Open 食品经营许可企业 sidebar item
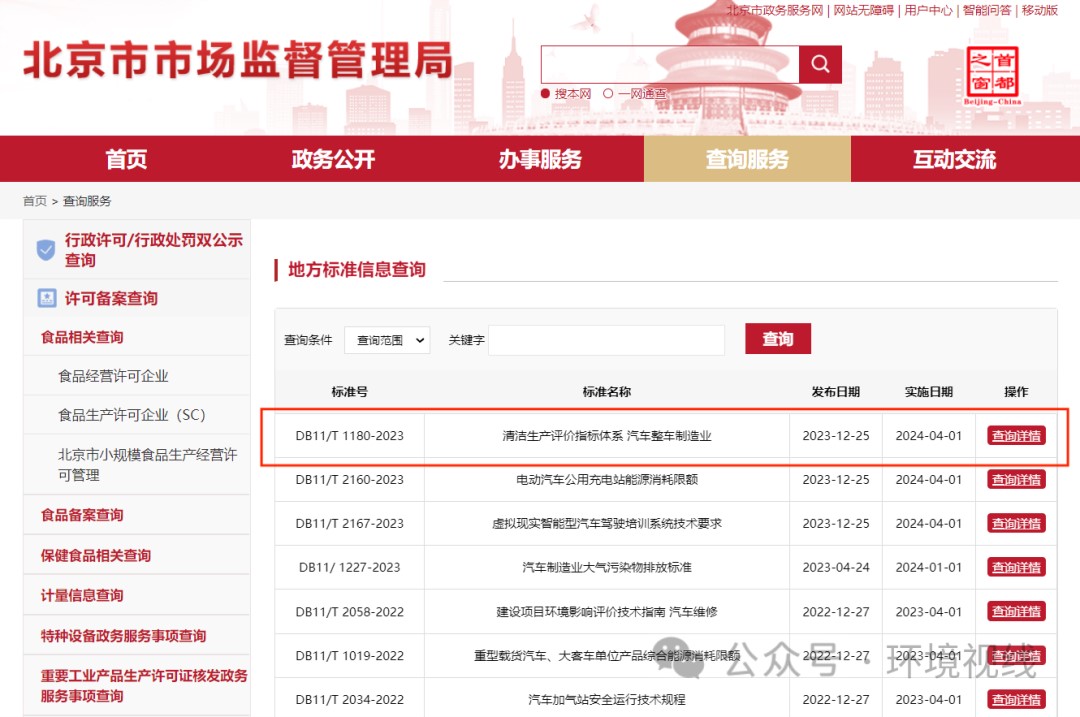Viewport: 1080px width, 717px height. click(113, 376)
